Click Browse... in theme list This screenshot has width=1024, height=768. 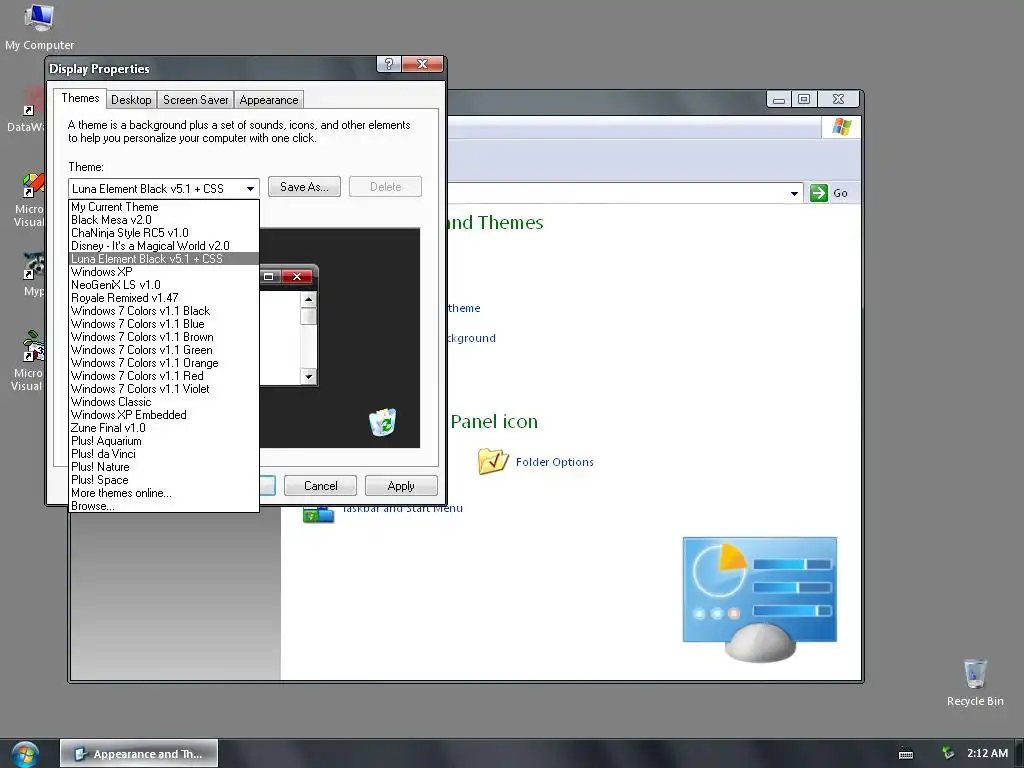tap(164, 506)
